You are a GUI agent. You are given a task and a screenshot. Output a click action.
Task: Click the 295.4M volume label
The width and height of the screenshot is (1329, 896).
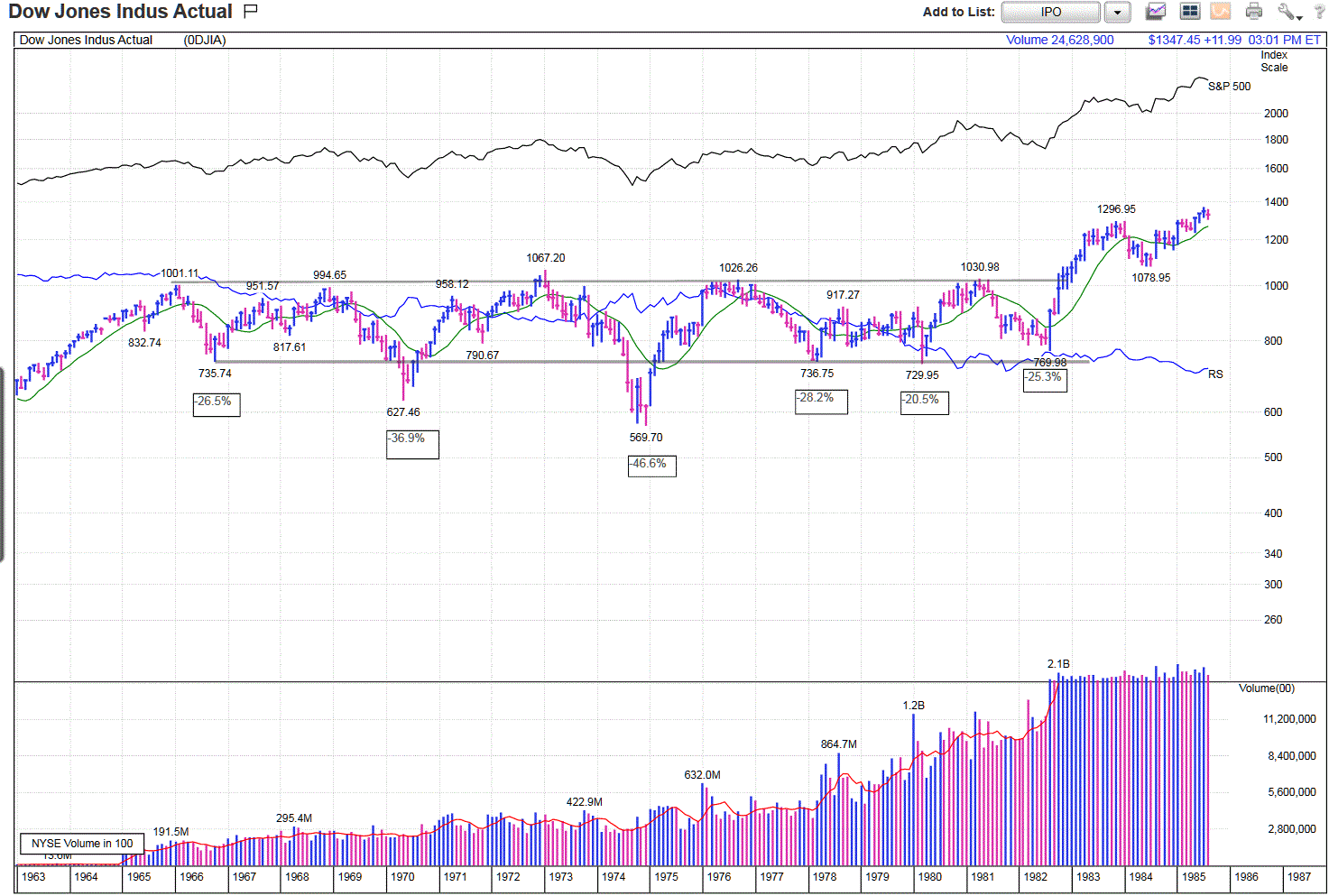pyautogui.click(x=294, y=818)
